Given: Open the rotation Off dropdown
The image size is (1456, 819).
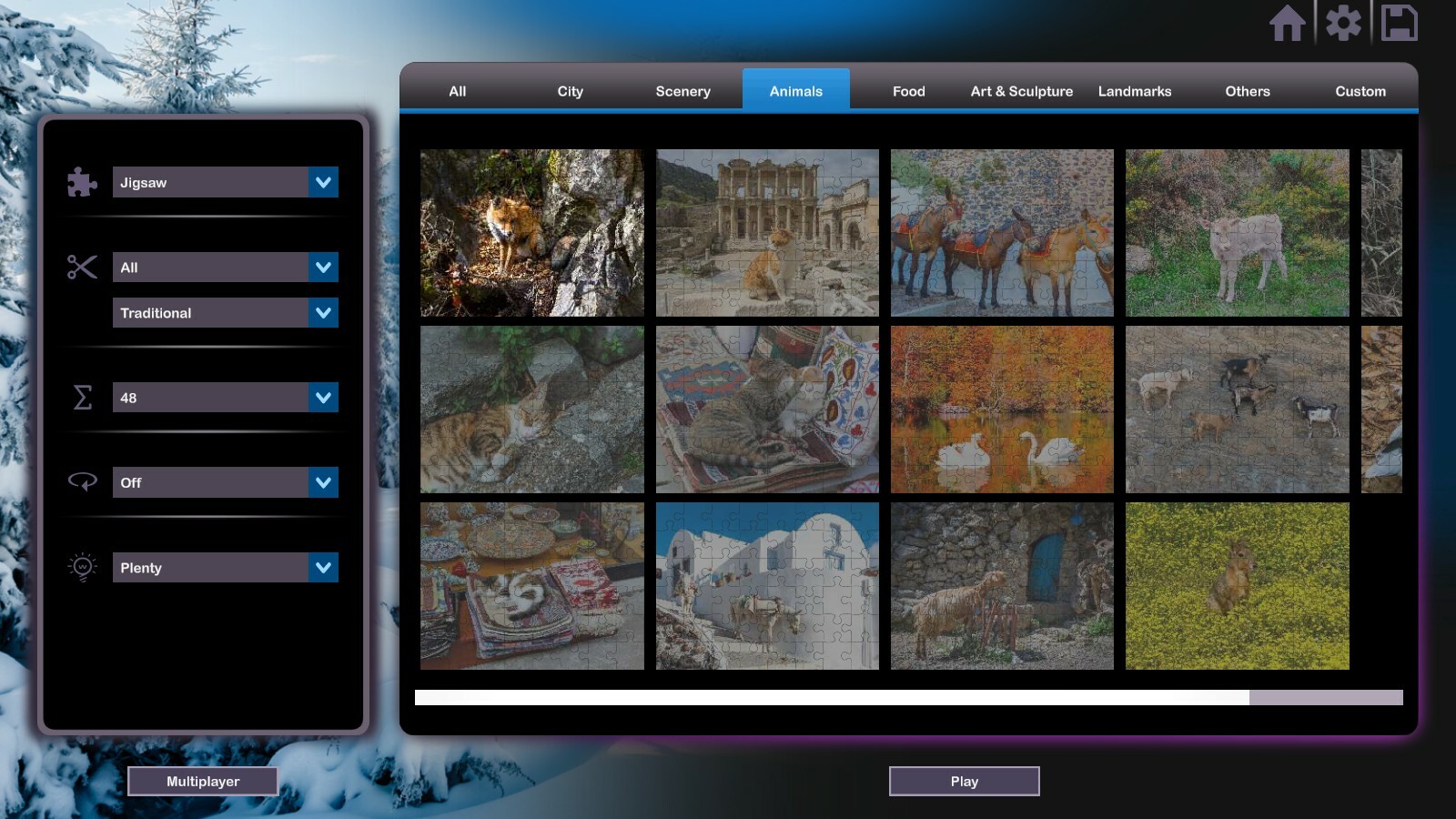Looking at the screenshot, I should tap(225, 482).
